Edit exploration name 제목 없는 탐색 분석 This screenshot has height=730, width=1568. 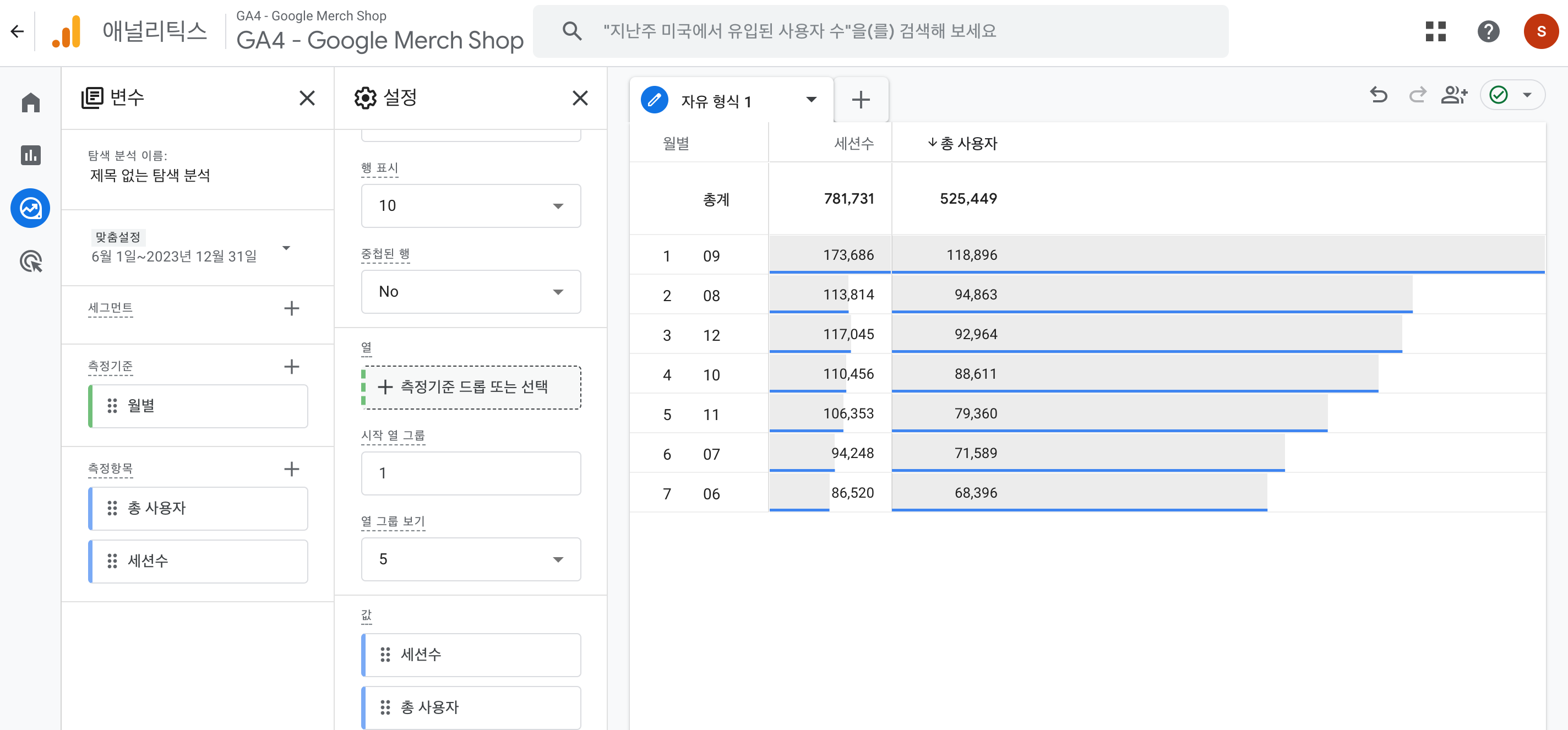click(x=150, y=176)
